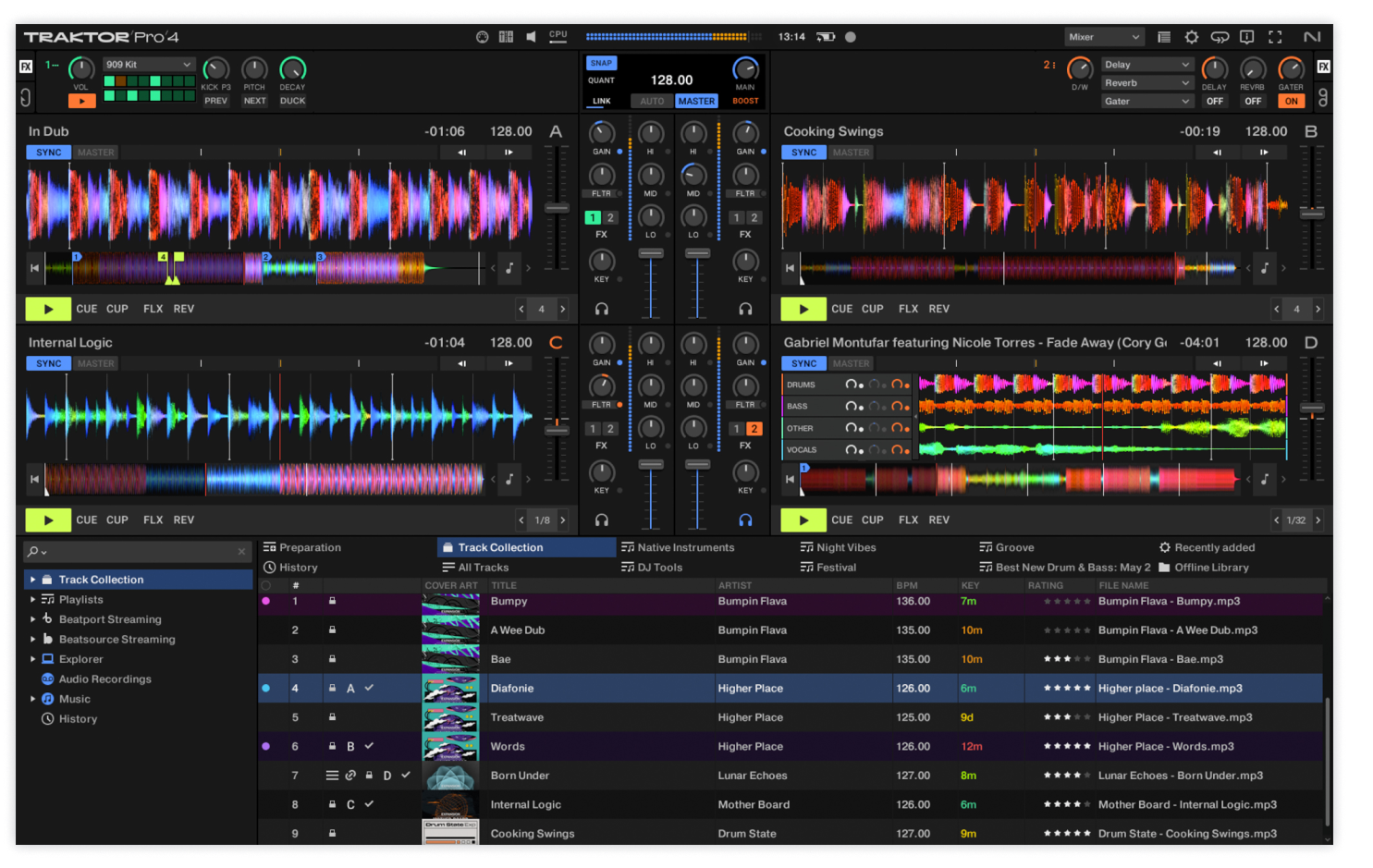Click the MIDI indicator icon in header
1373x868 pixels.
click(482, 37)
